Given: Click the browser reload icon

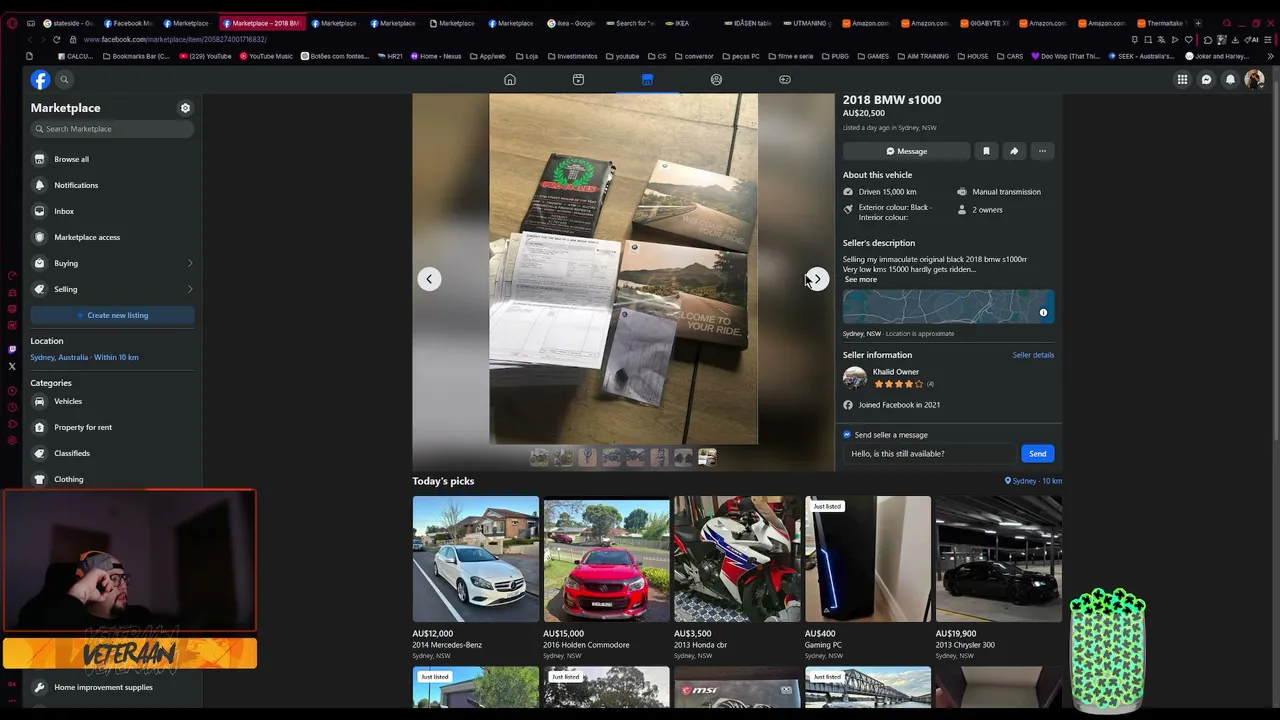Looking at the screenshot, I should click(56, 39).
